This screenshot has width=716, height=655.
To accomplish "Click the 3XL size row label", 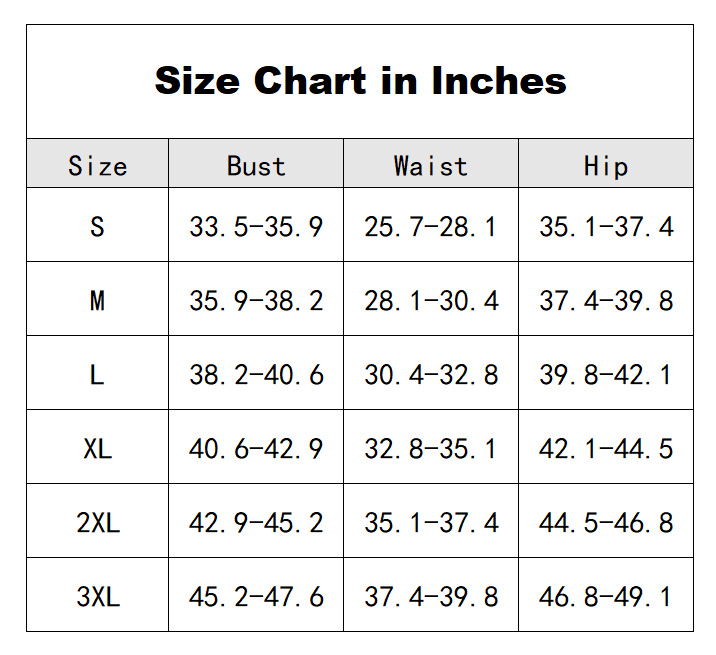I will [98, 595].
